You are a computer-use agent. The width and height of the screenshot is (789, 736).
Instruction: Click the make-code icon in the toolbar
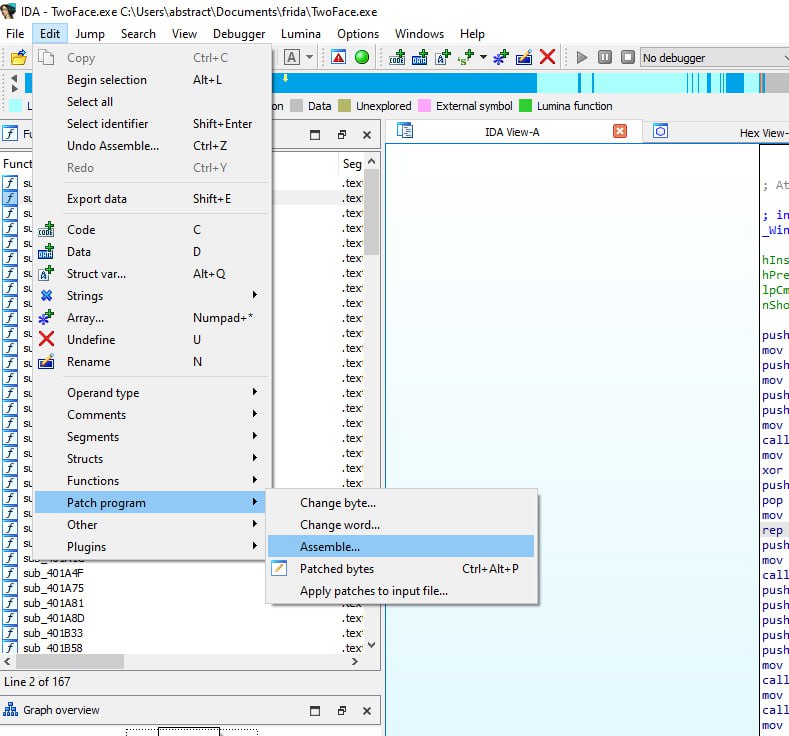(397, 57)
